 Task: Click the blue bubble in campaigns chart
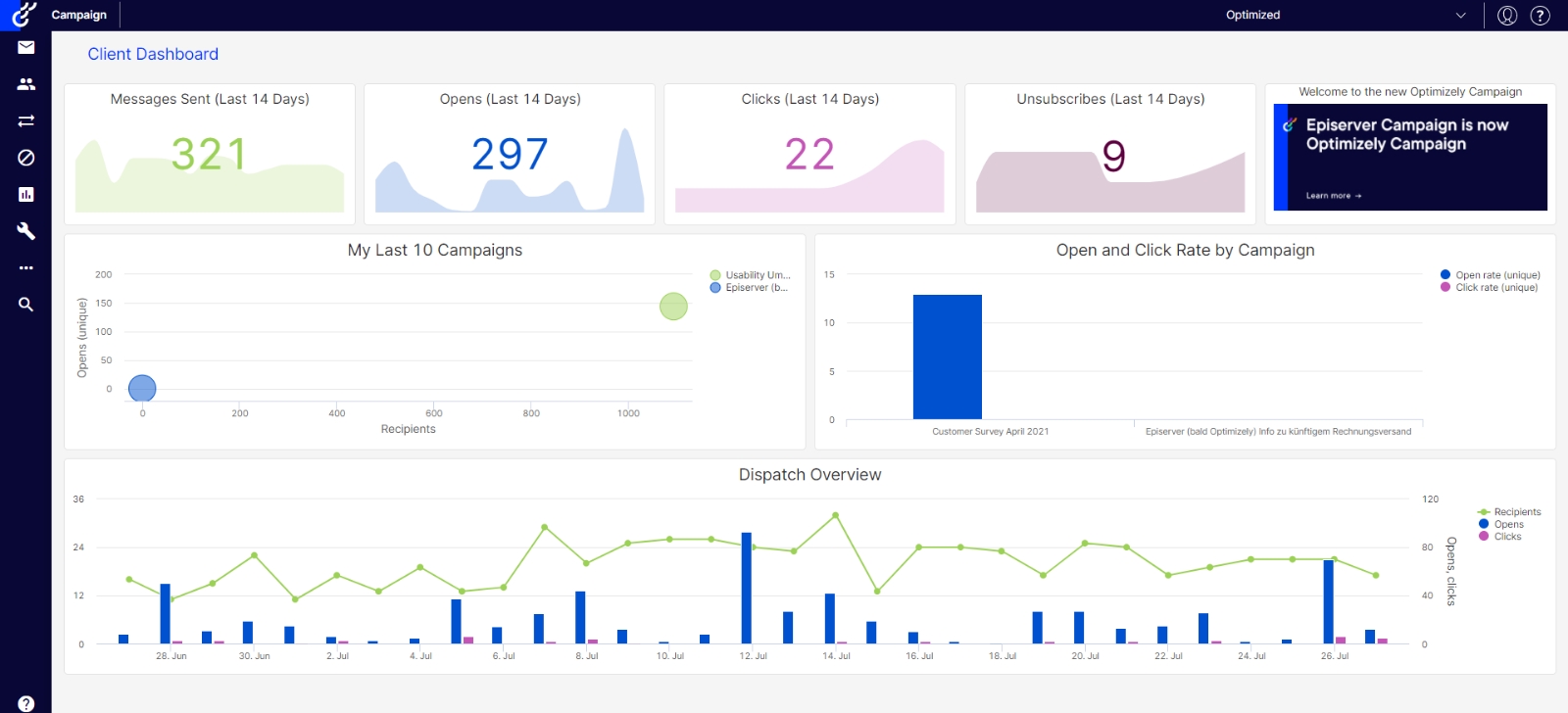142,389
